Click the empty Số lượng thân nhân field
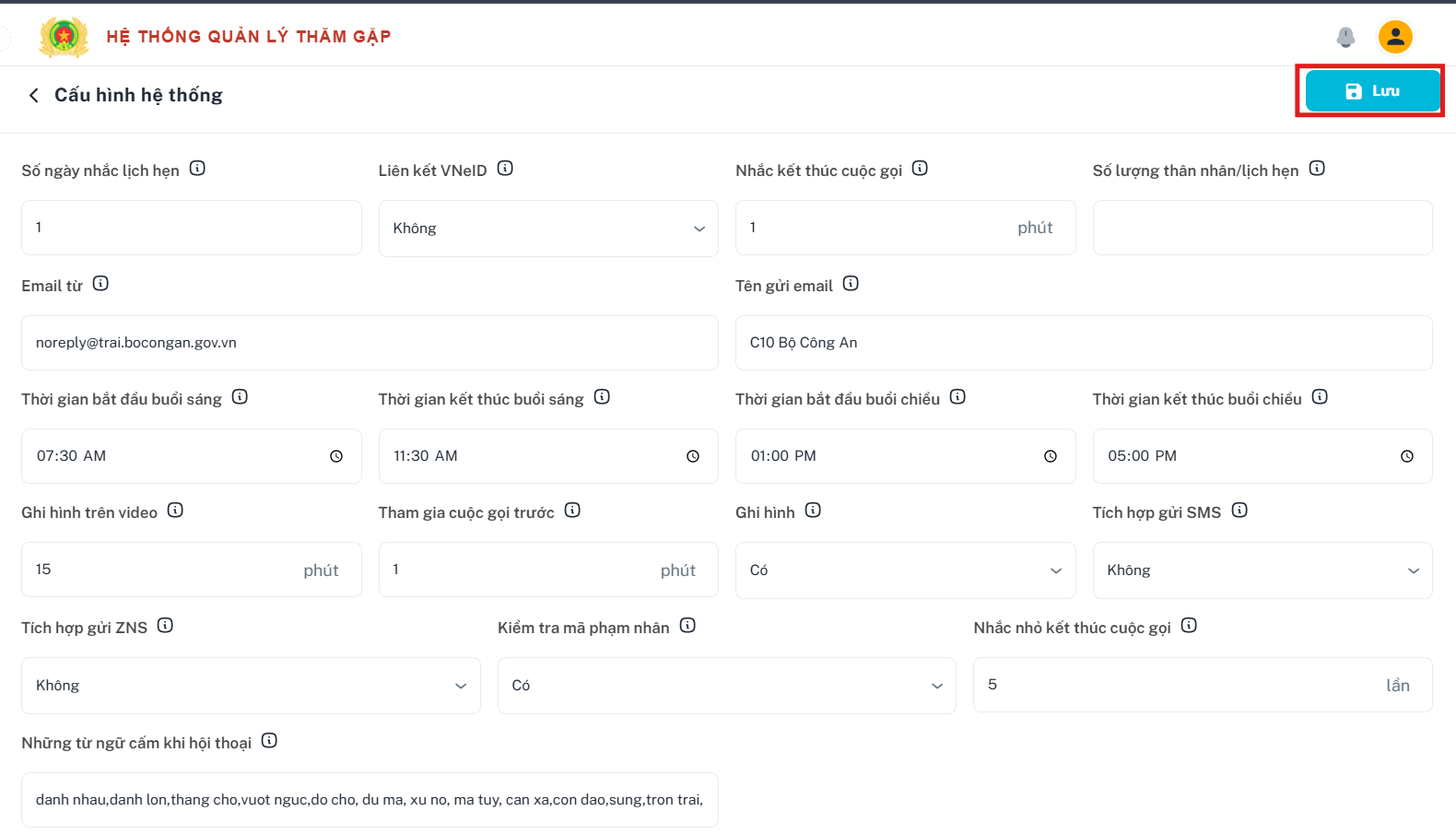 click(1262, 228)
